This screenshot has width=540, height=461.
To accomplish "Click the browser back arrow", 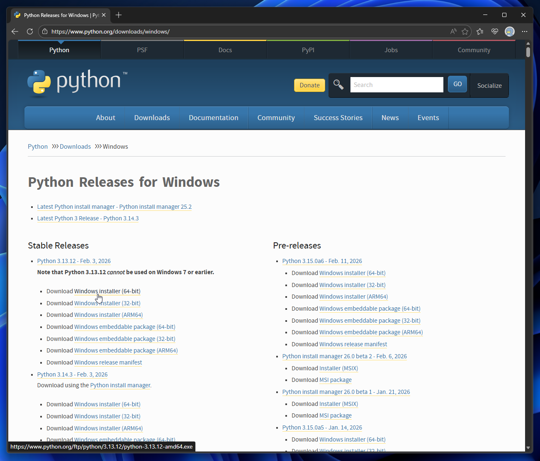I will click(x=15, y=32).
